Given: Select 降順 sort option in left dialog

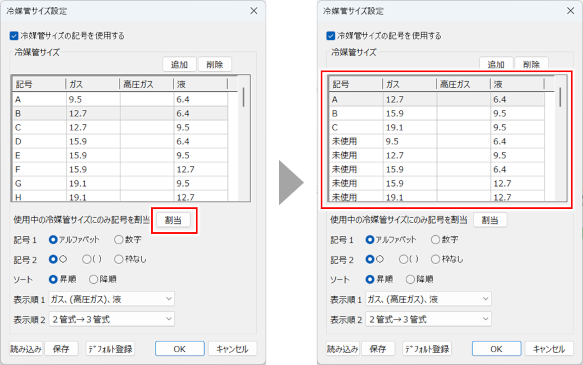Looking at the screenshot, I should pyautogui.click(x=93, y=279).
